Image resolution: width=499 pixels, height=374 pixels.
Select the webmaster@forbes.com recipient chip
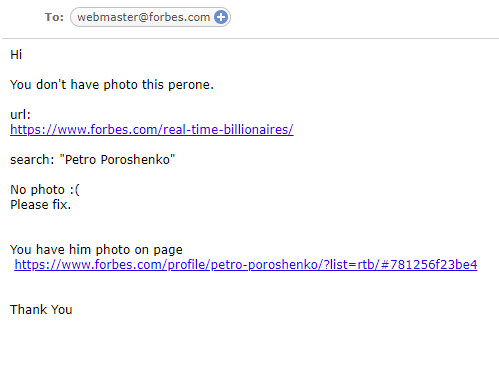150,17
